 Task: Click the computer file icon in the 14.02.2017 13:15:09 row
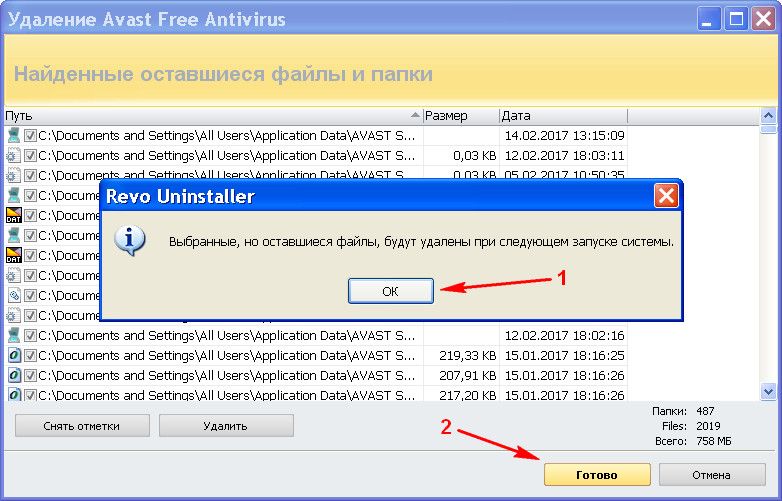click(x=13, y=135)
